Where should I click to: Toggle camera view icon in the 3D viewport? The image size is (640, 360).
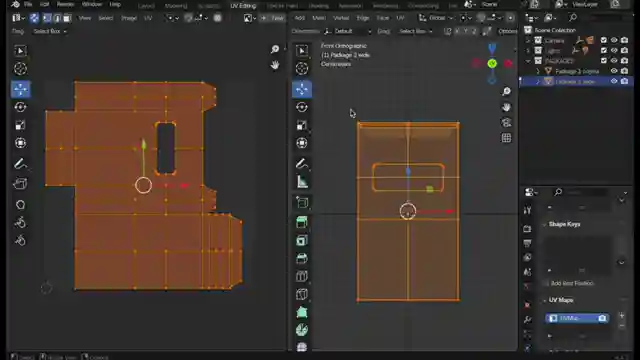click(x=506, y=122)
